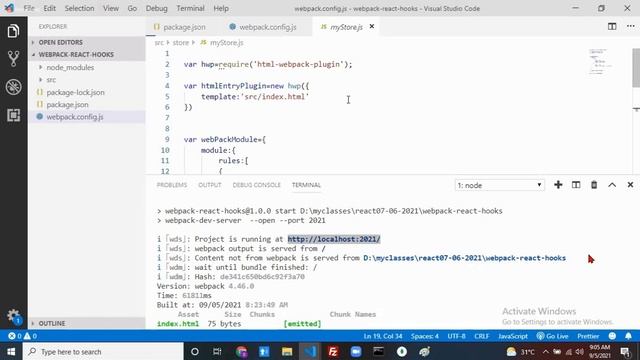Open Cortana circle on taskbar
The width and height of the screenshot is (640, 360).
195,351
